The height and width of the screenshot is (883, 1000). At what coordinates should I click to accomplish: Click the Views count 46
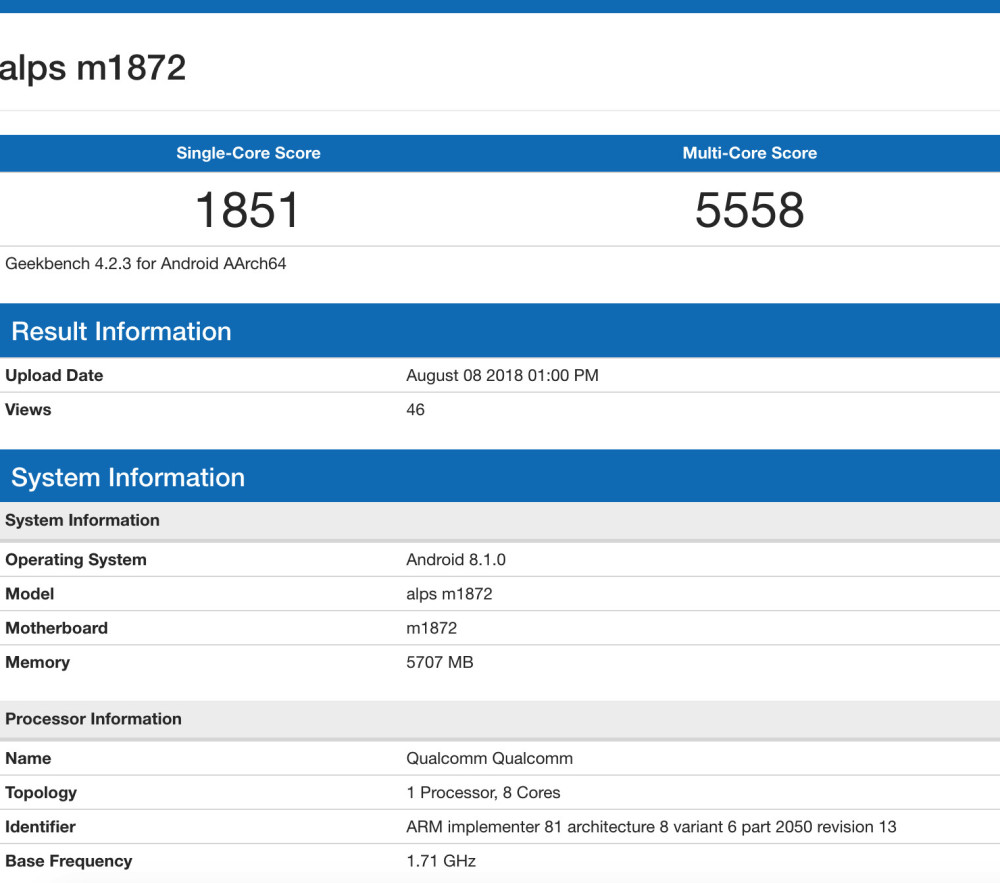(415, 409)
